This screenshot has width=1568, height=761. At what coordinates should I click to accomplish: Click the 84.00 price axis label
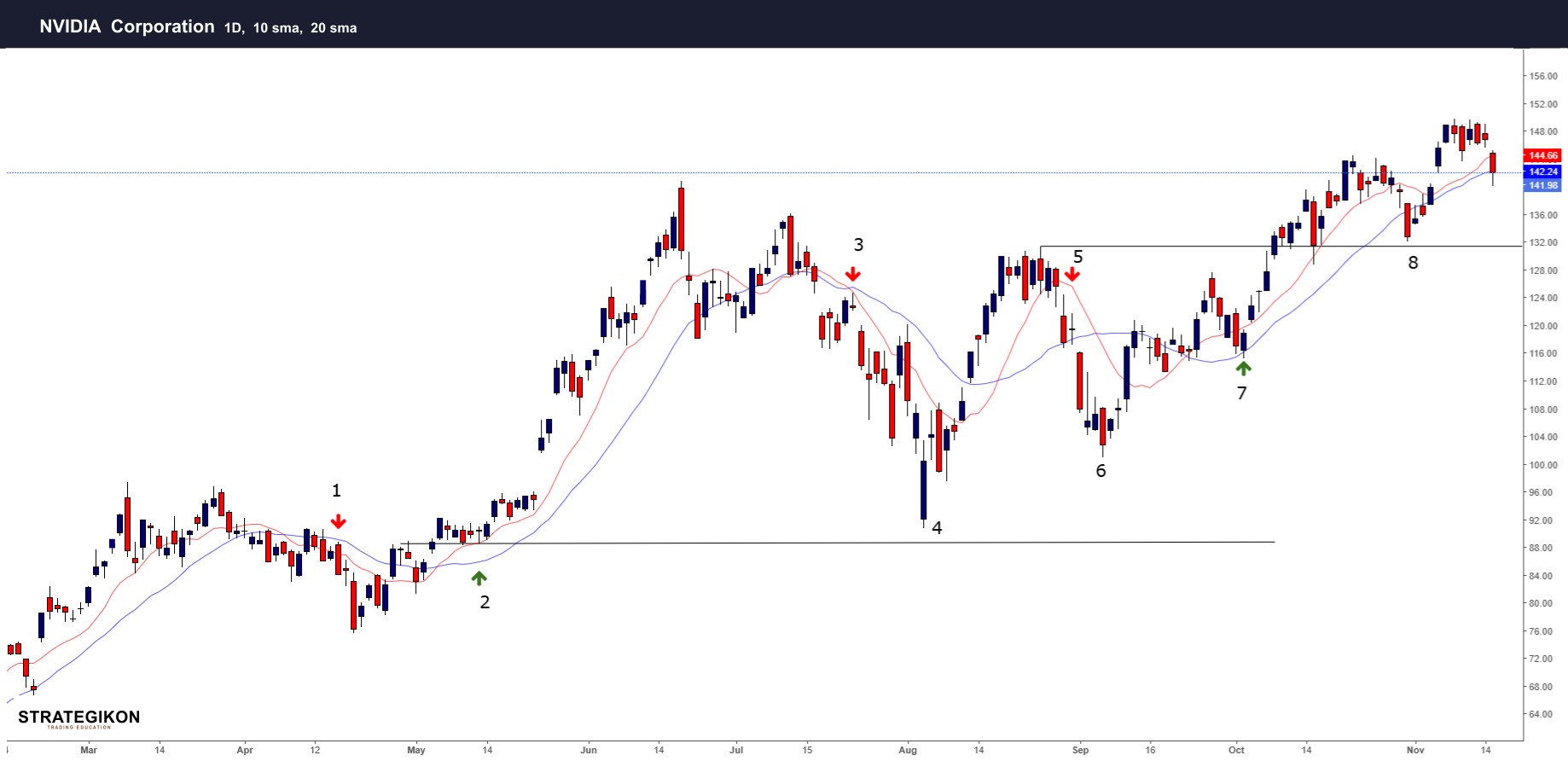click(1541, 576)
